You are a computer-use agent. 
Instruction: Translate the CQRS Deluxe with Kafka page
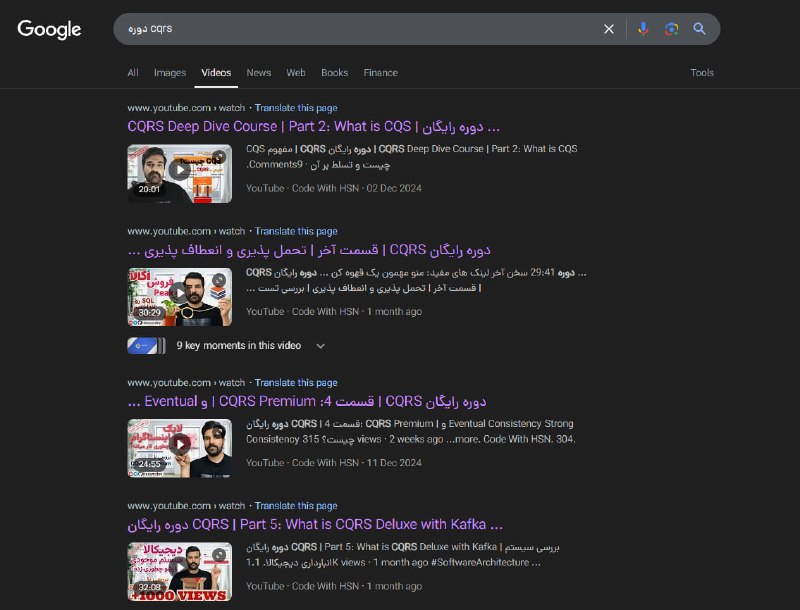[296, 505]
